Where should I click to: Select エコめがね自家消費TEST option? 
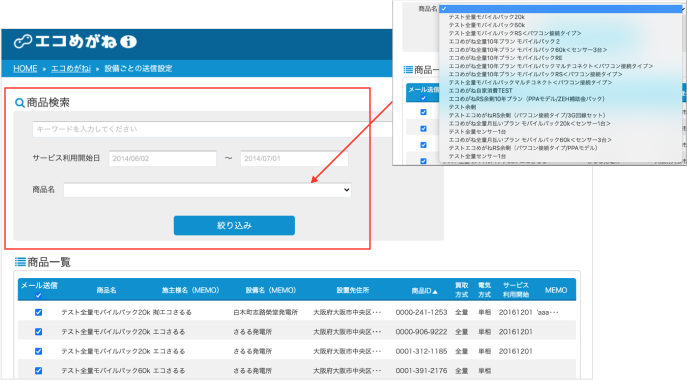tap(480, 91)
